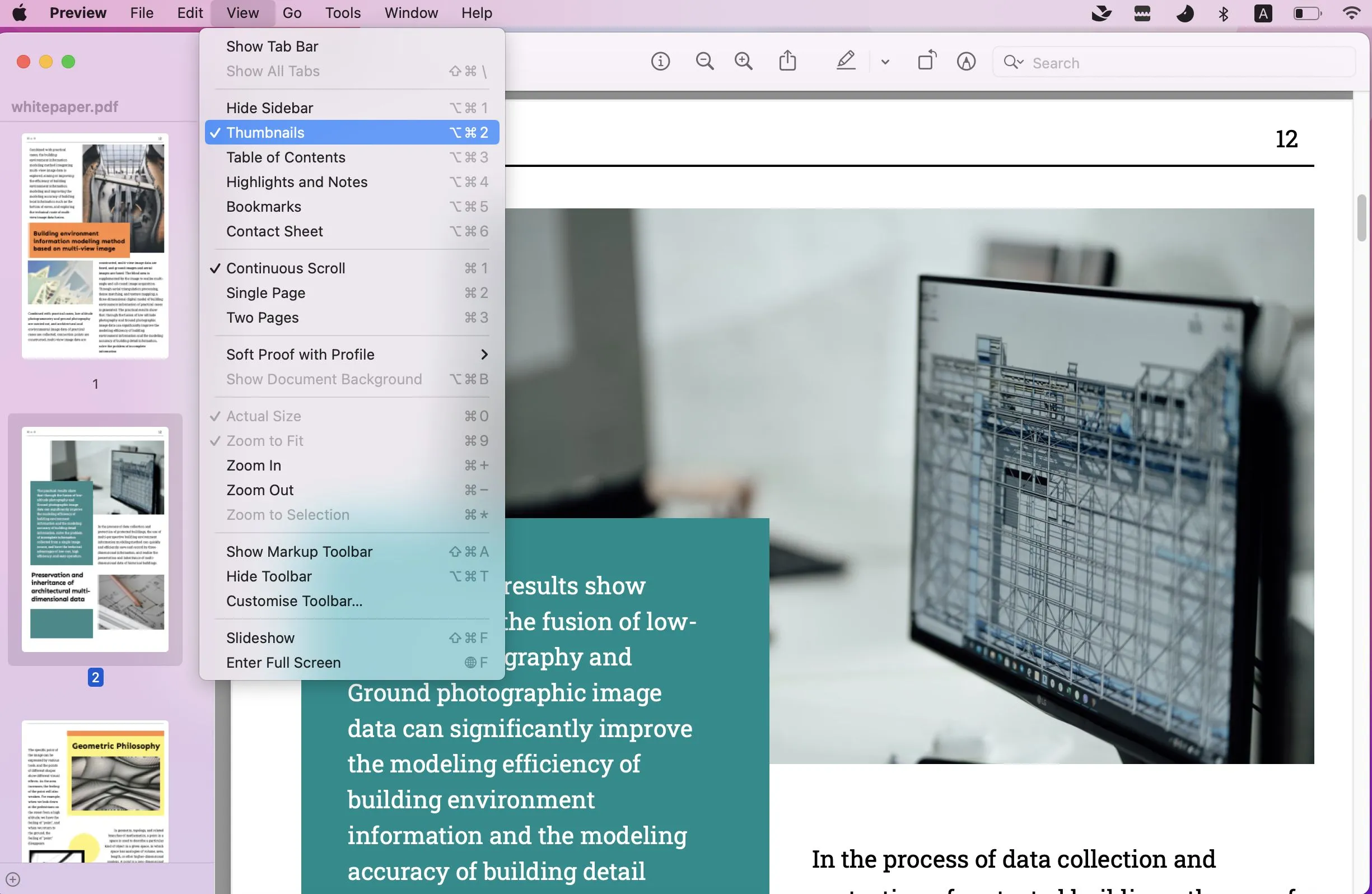Rotate the page with the rotate icon
Viewport: 1372px width, 894px height.
(926, 60)
